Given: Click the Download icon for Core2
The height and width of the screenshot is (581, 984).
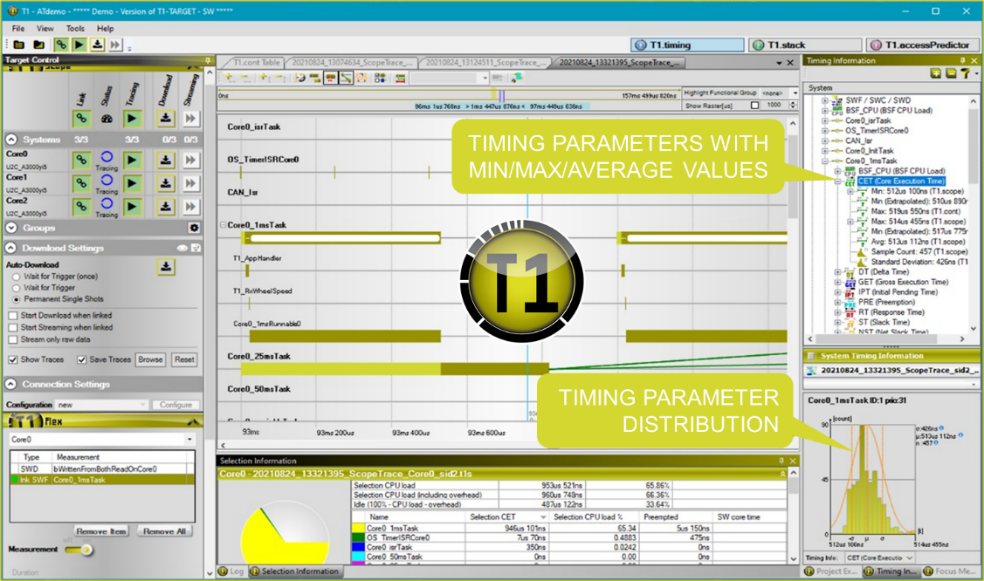Looking at the screenshot, I should [166, 206].
